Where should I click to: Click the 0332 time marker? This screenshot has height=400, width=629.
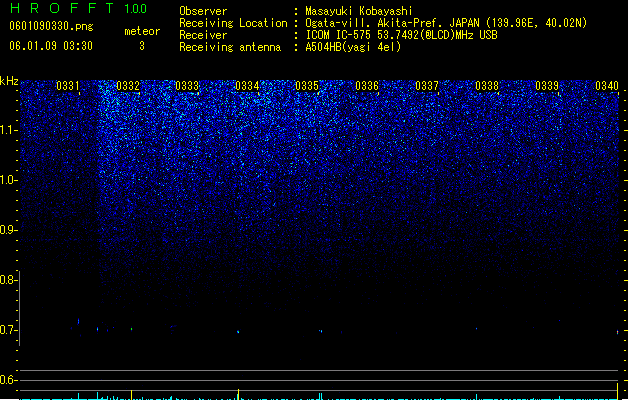tap(128, 86)
